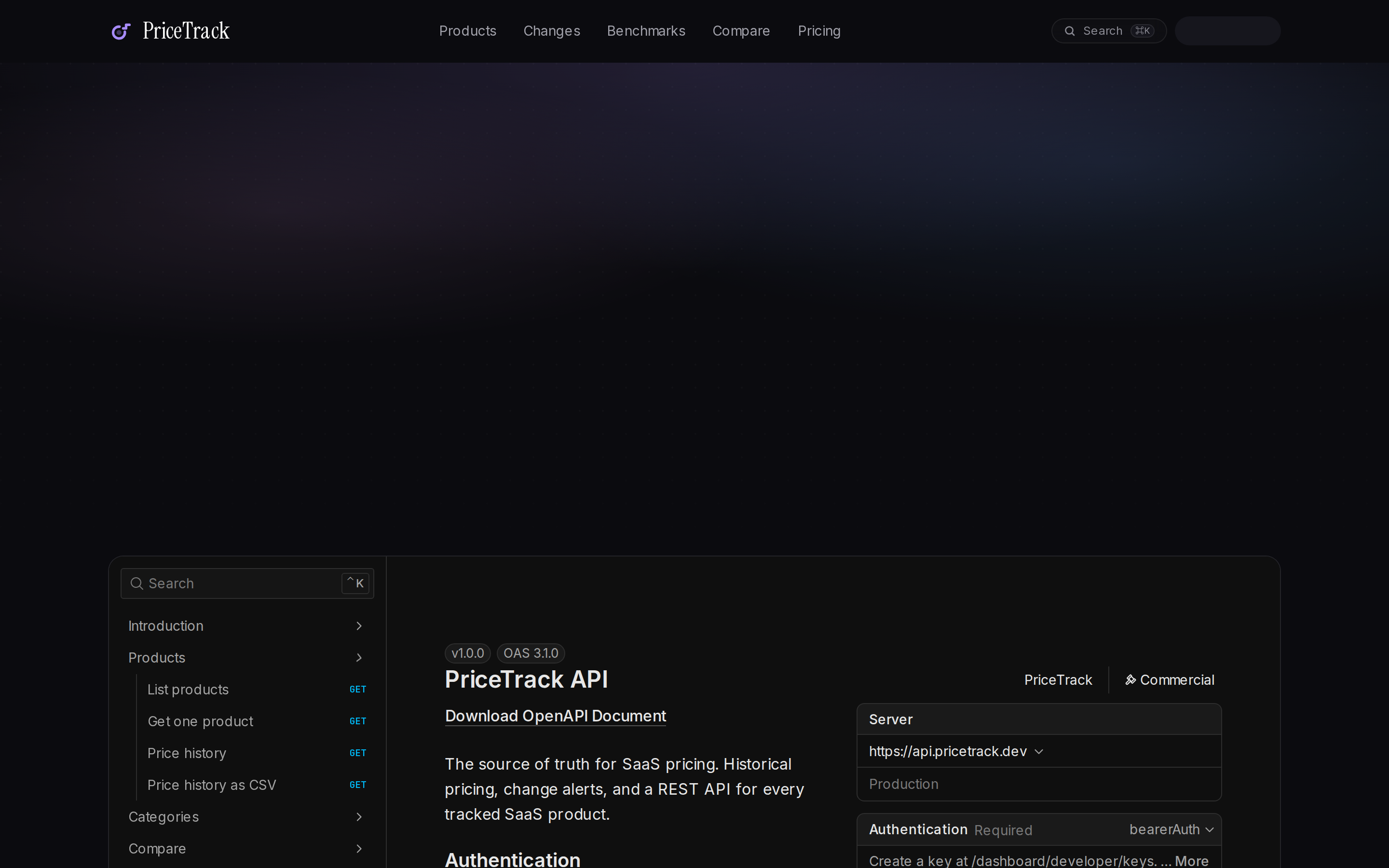Click the server URL chevron arrow
This screenshot has width=1389, height=868.
pyautogui.click(x=1038, y=751)
